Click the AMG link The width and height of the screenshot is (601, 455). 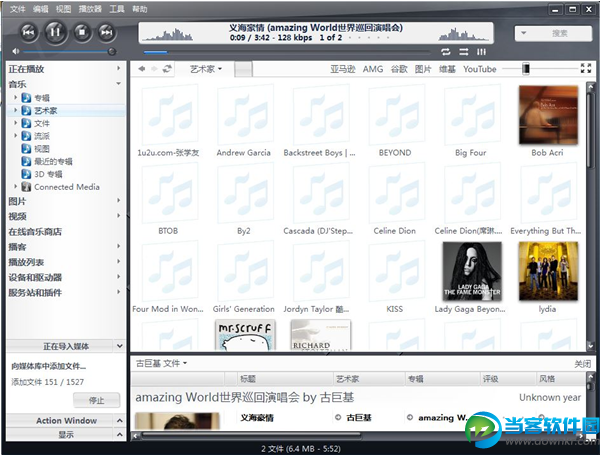(373, 69)
